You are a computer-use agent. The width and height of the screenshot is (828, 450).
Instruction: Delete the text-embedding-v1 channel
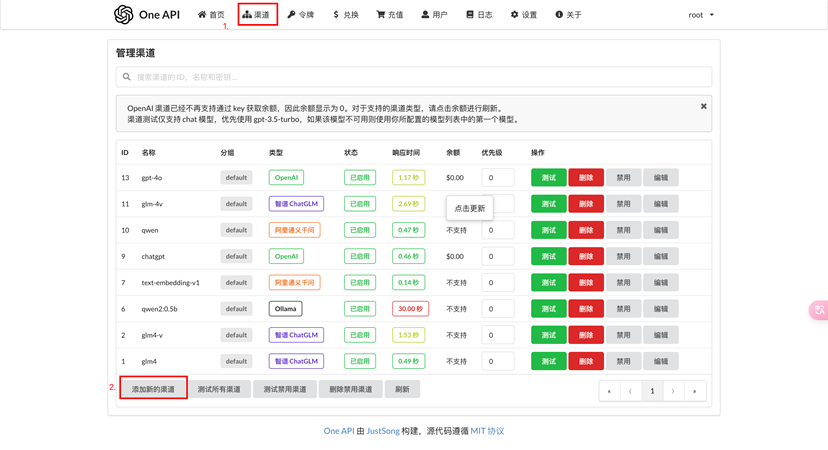(x=585, y=283)
